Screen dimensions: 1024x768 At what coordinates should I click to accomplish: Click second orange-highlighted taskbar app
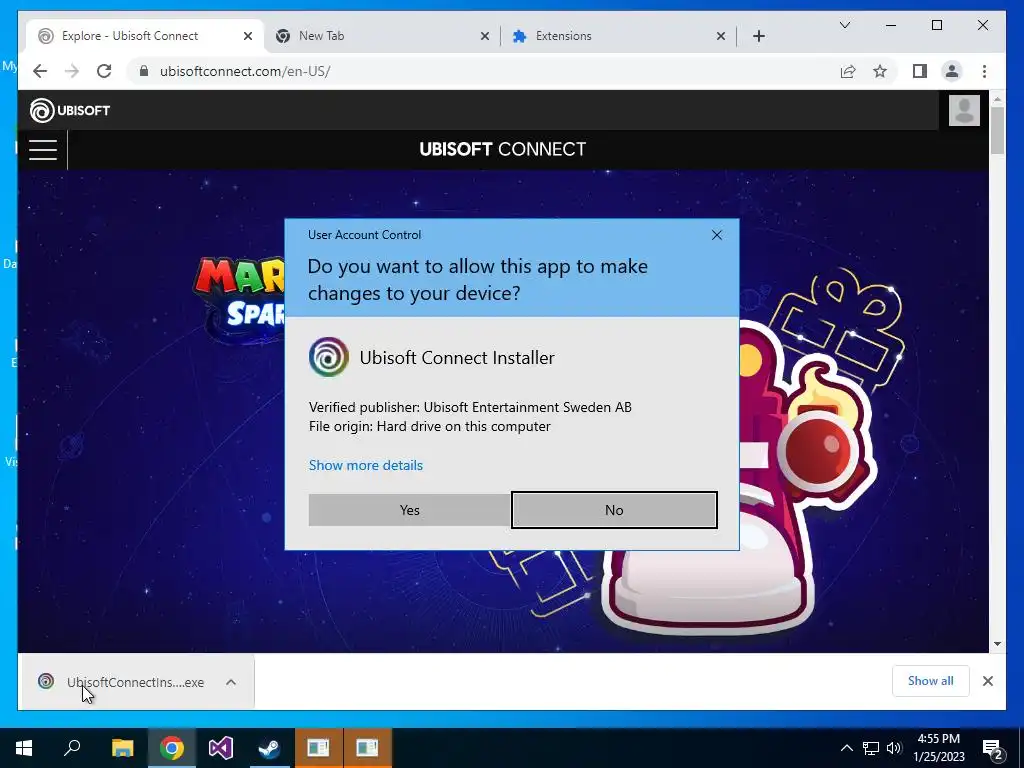click(368, 748)
